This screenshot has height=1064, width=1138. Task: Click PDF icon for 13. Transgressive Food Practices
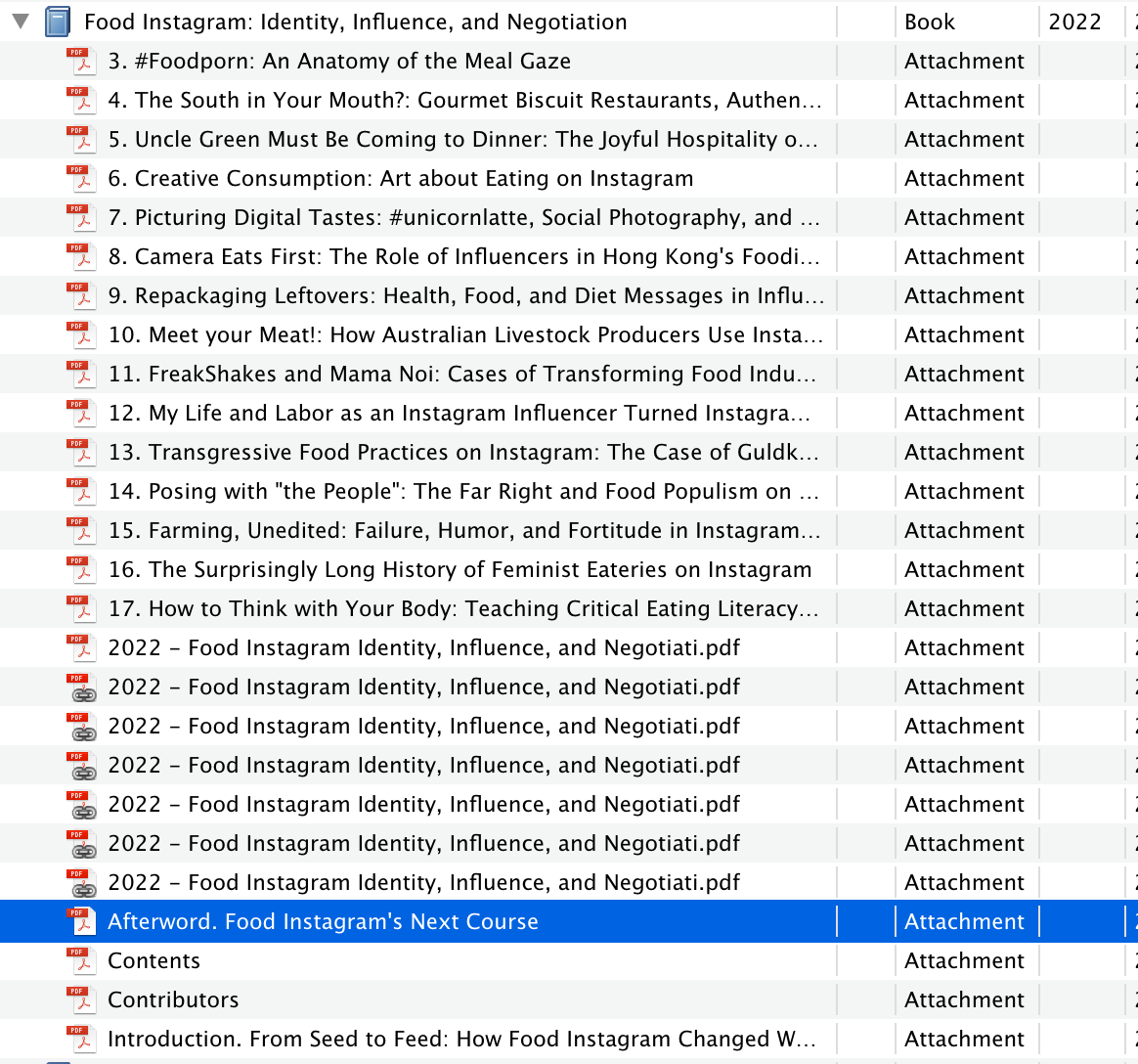[x=81, y=453]
